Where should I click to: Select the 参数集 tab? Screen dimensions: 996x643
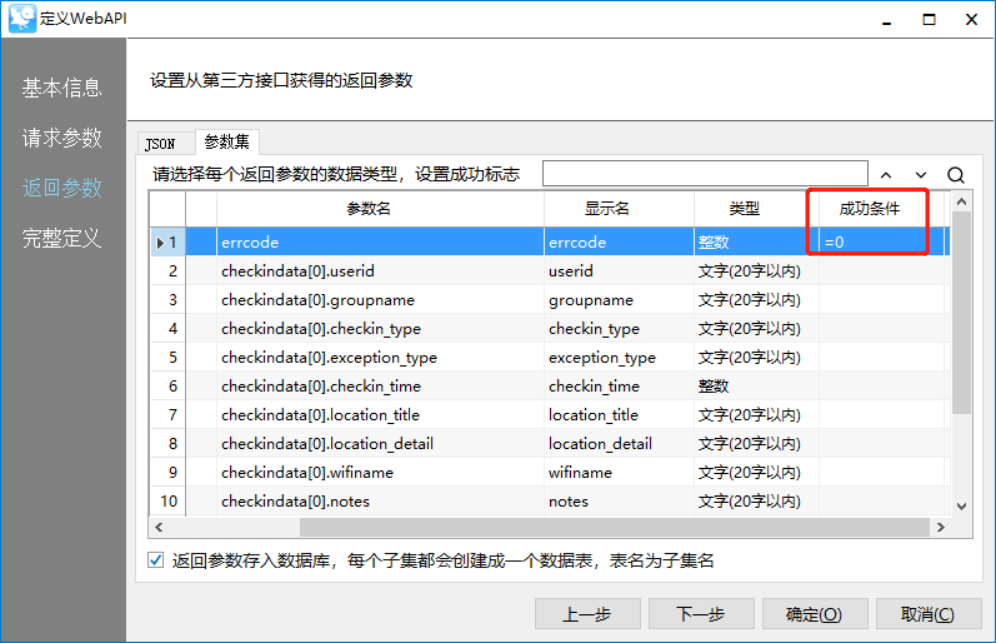tap(227, 142)
